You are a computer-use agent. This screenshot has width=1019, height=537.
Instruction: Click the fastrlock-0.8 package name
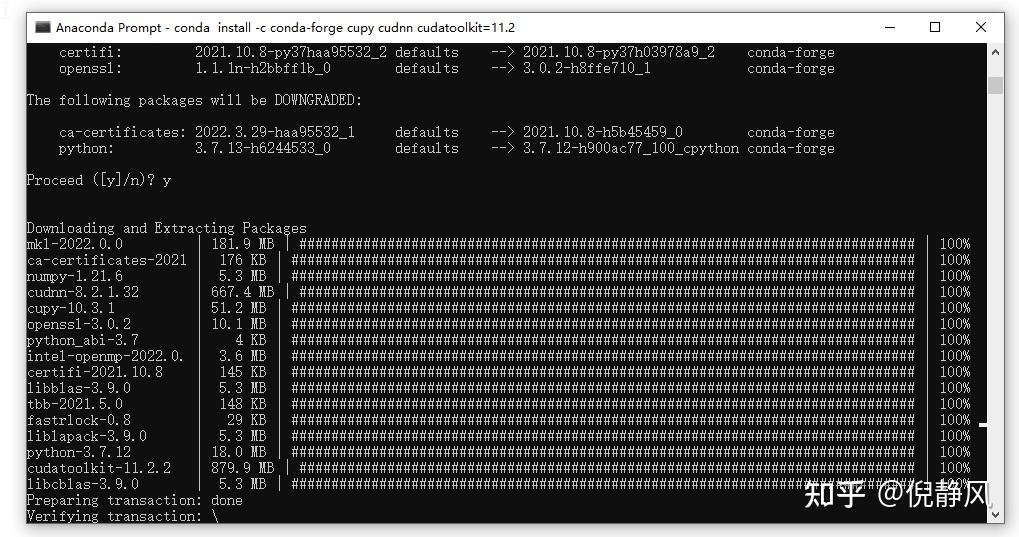79,420
